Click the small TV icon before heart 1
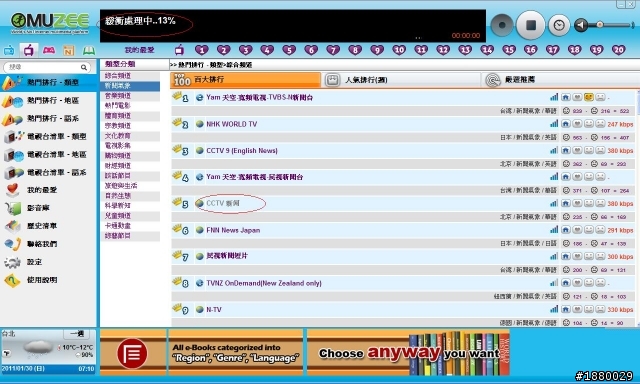Screen dimensions: 640x384 tap(179, 50)
